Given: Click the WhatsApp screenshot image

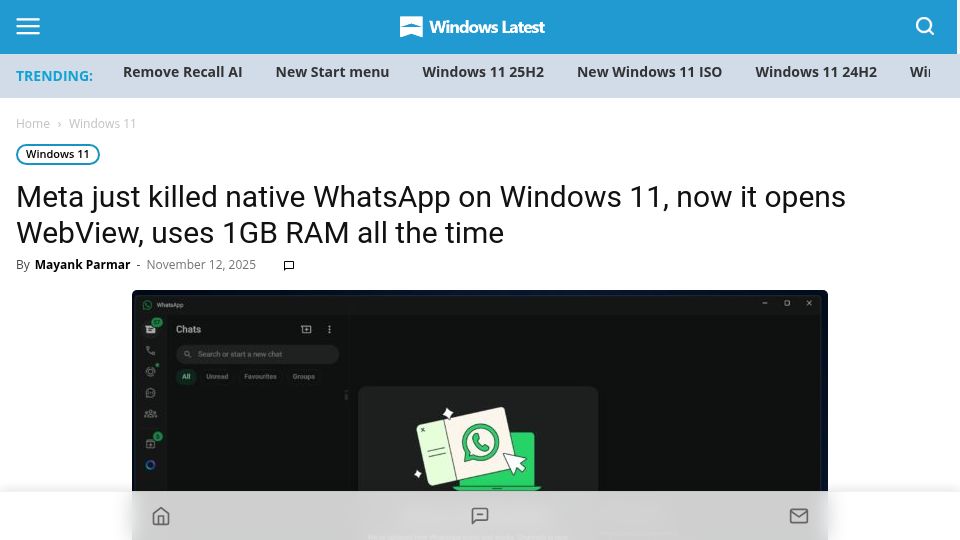Looking at the screenshot, I should point(479,391).
